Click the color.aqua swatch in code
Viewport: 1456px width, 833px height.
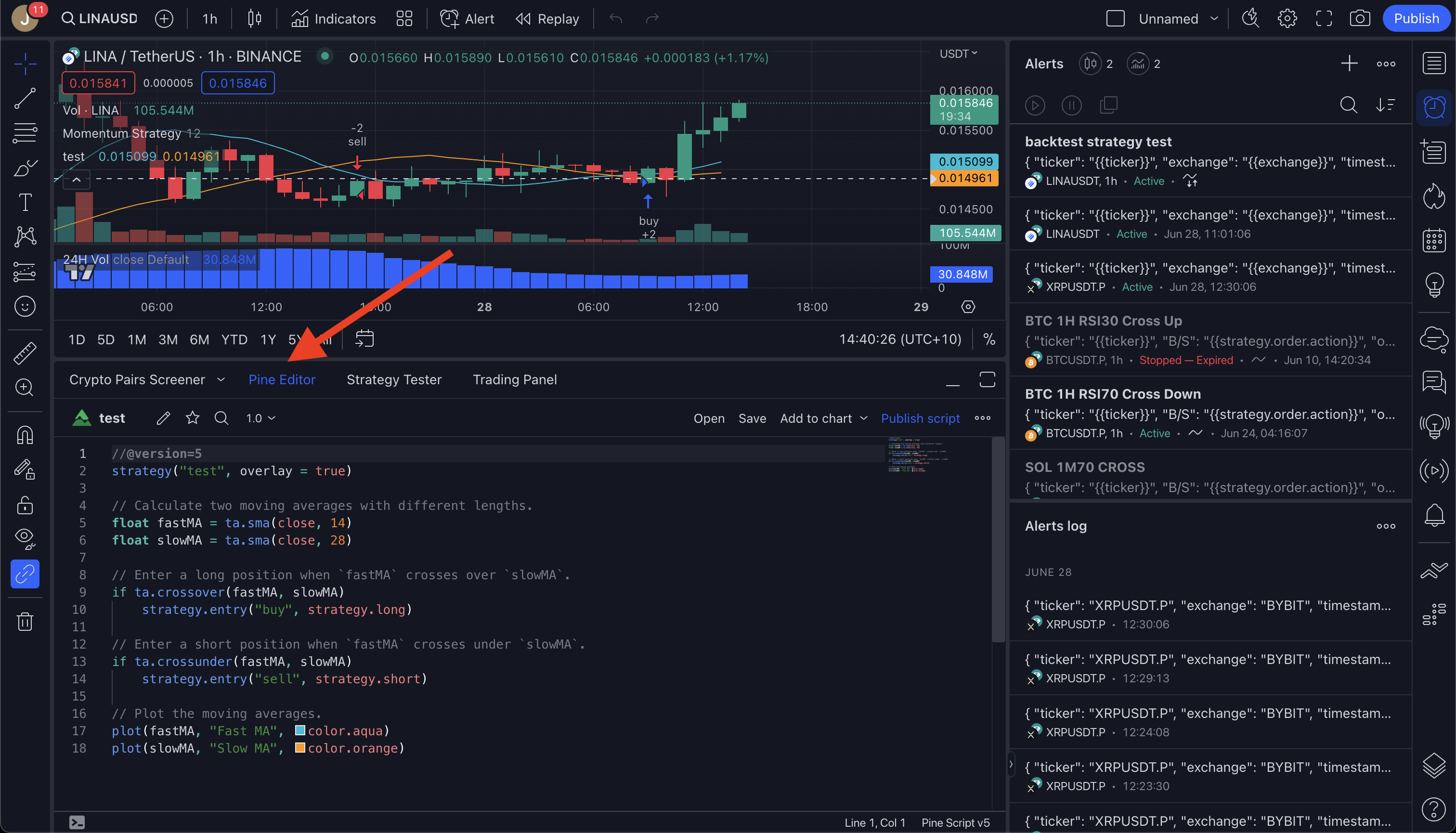click(x=300, y=730)
